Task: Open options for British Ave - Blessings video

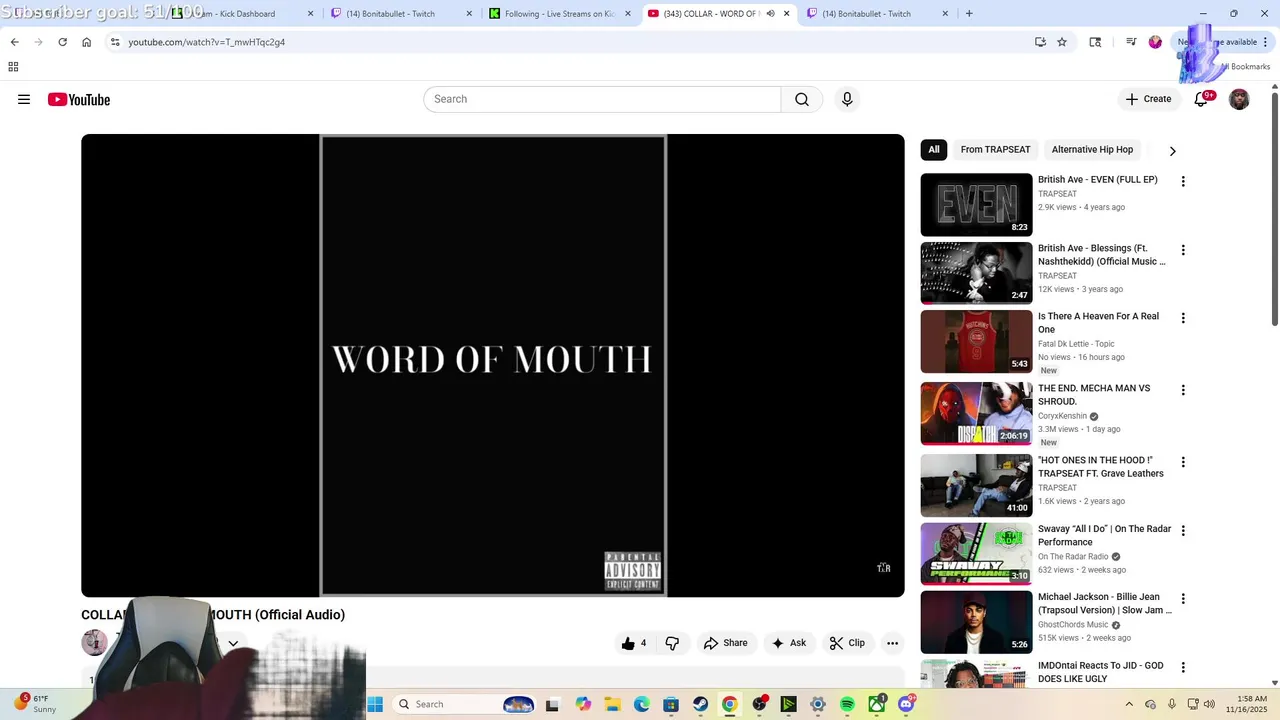Action: (1183, 250)
